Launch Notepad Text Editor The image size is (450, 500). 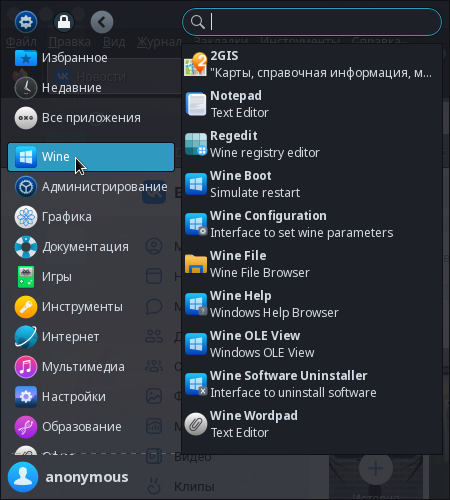(x=312, y=104)
